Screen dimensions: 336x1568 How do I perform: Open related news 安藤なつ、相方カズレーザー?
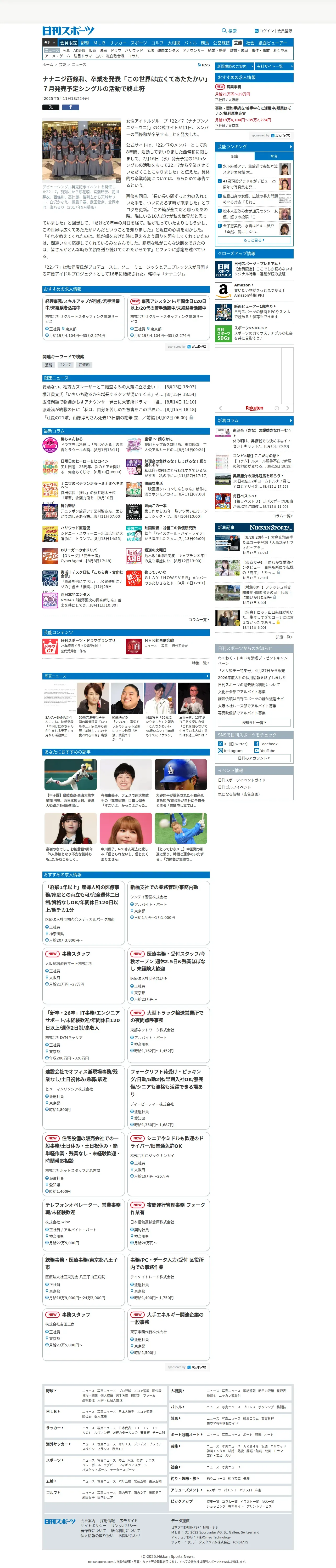pos(119,387)
